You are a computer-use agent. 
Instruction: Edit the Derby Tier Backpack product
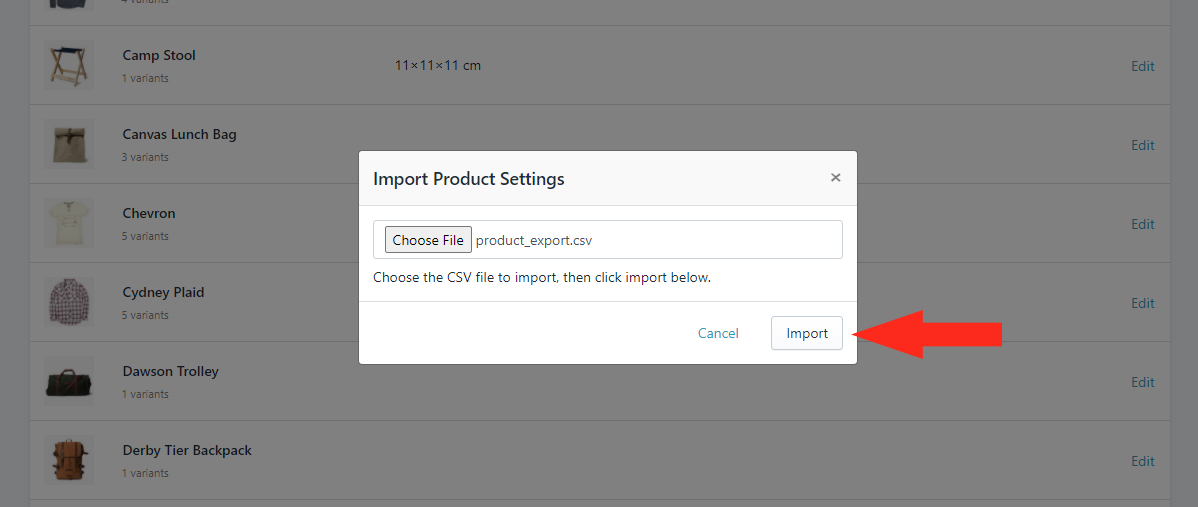[x=1142, y=461]
